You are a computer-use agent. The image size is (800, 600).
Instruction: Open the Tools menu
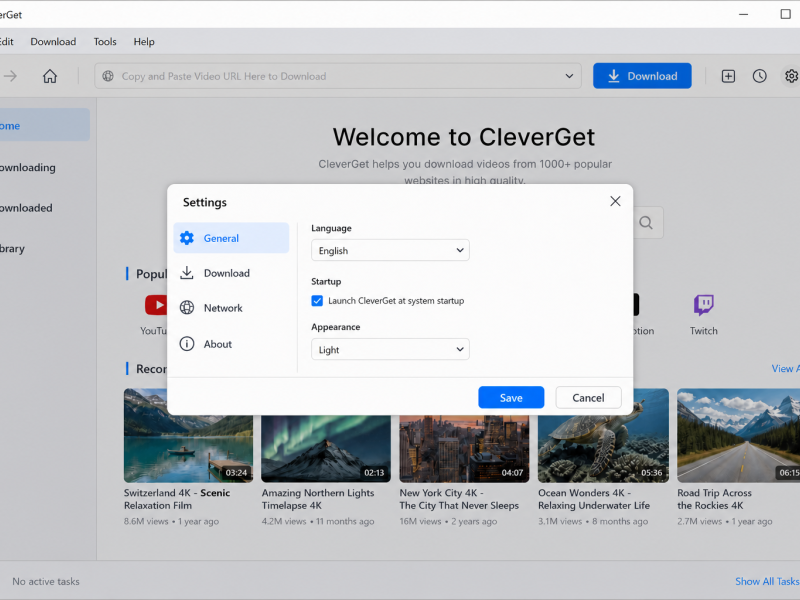pyautogui.click(x=105, y=42)
